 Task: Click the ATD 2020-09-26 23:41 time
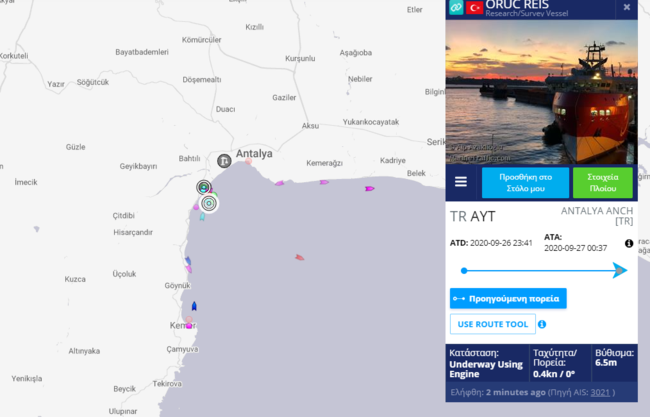click(491, 243)
